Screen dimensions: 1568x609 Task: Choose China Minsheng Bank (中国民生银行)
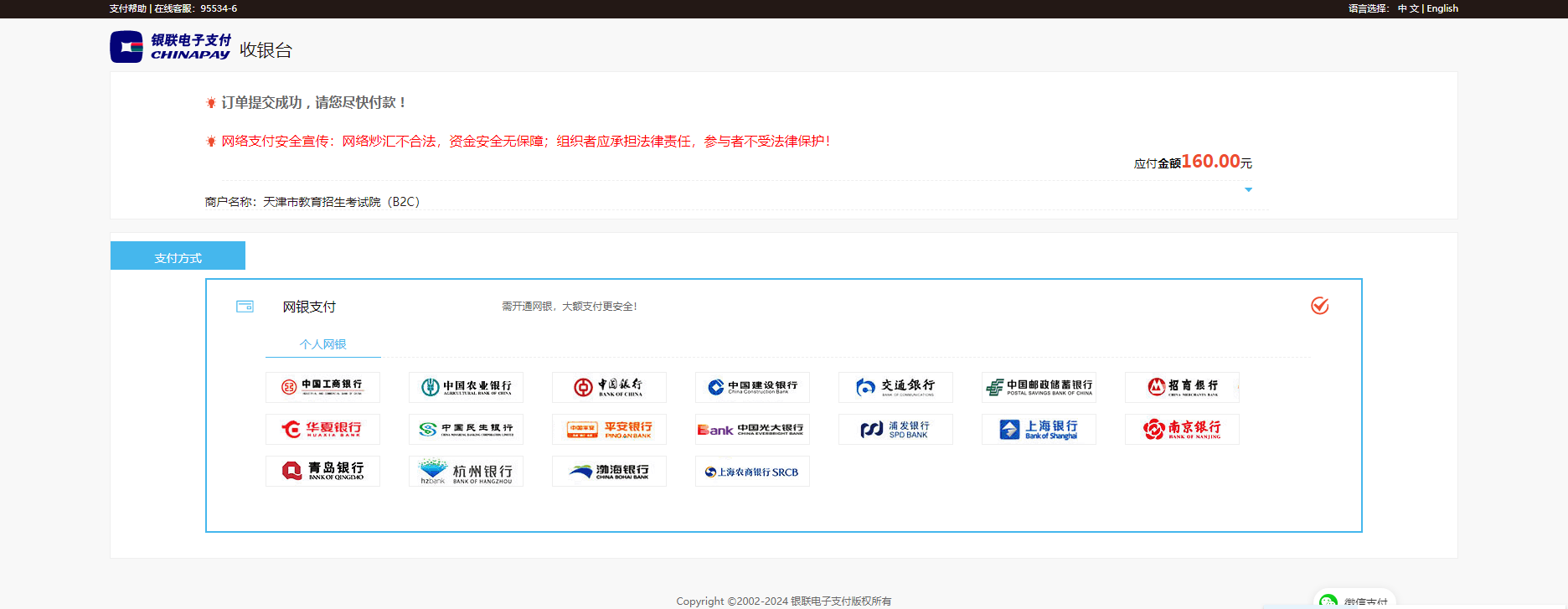click(x=466, y=429)
